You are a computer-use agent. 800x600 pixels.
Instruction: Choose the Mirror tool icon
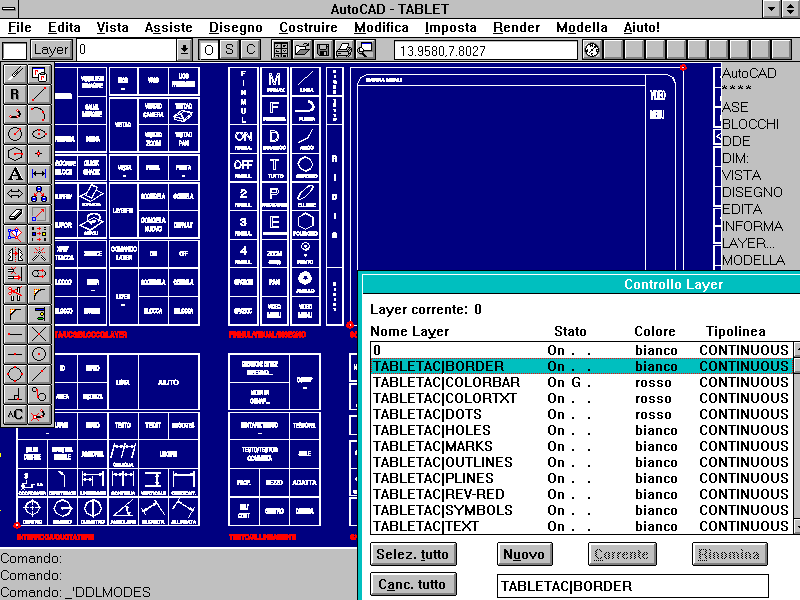click(15, 254)
